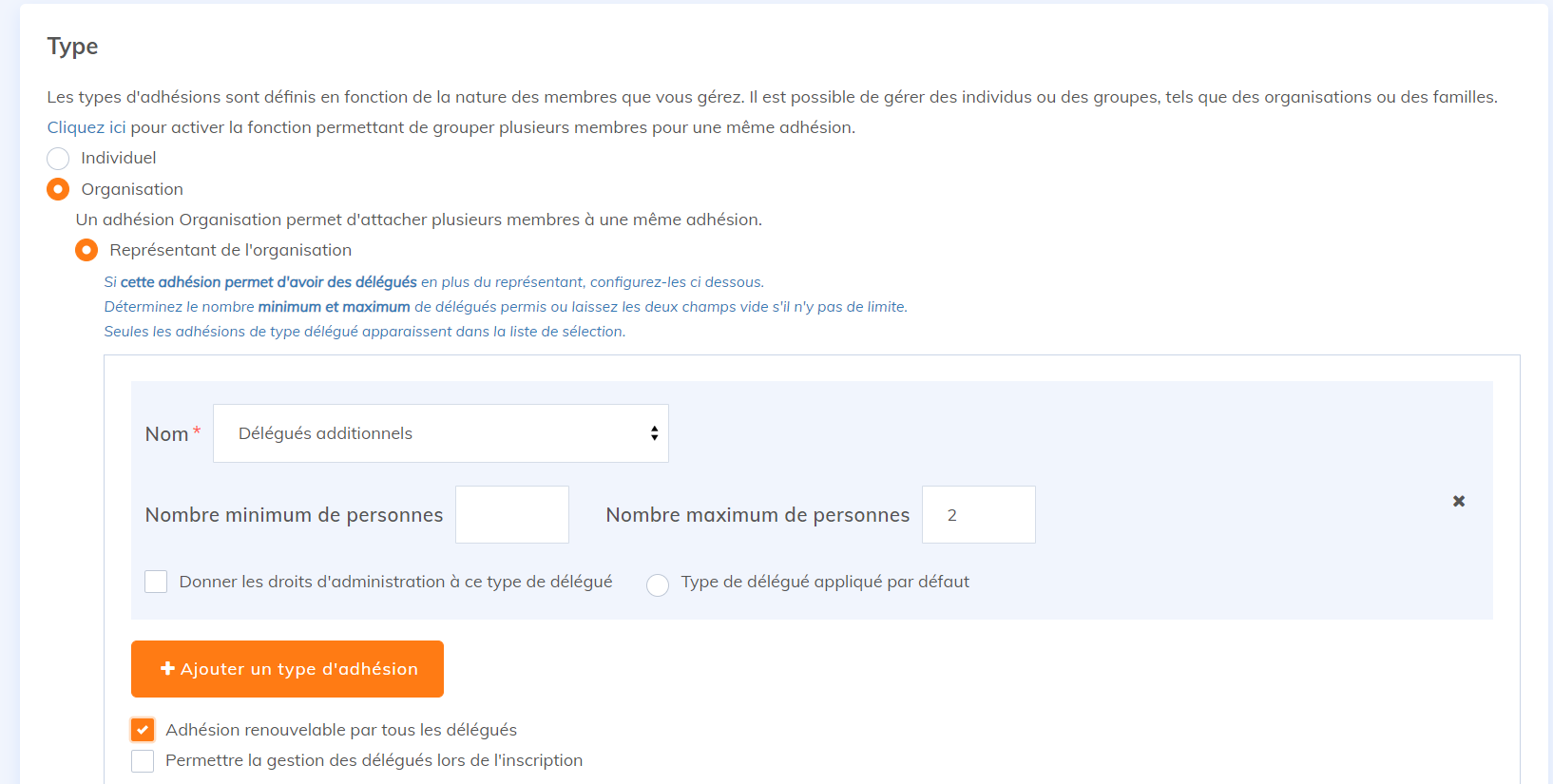Click the bold 'minimum et maximum' help text
This screenshot has width=1553, height=784.
(x=334, y=307)
